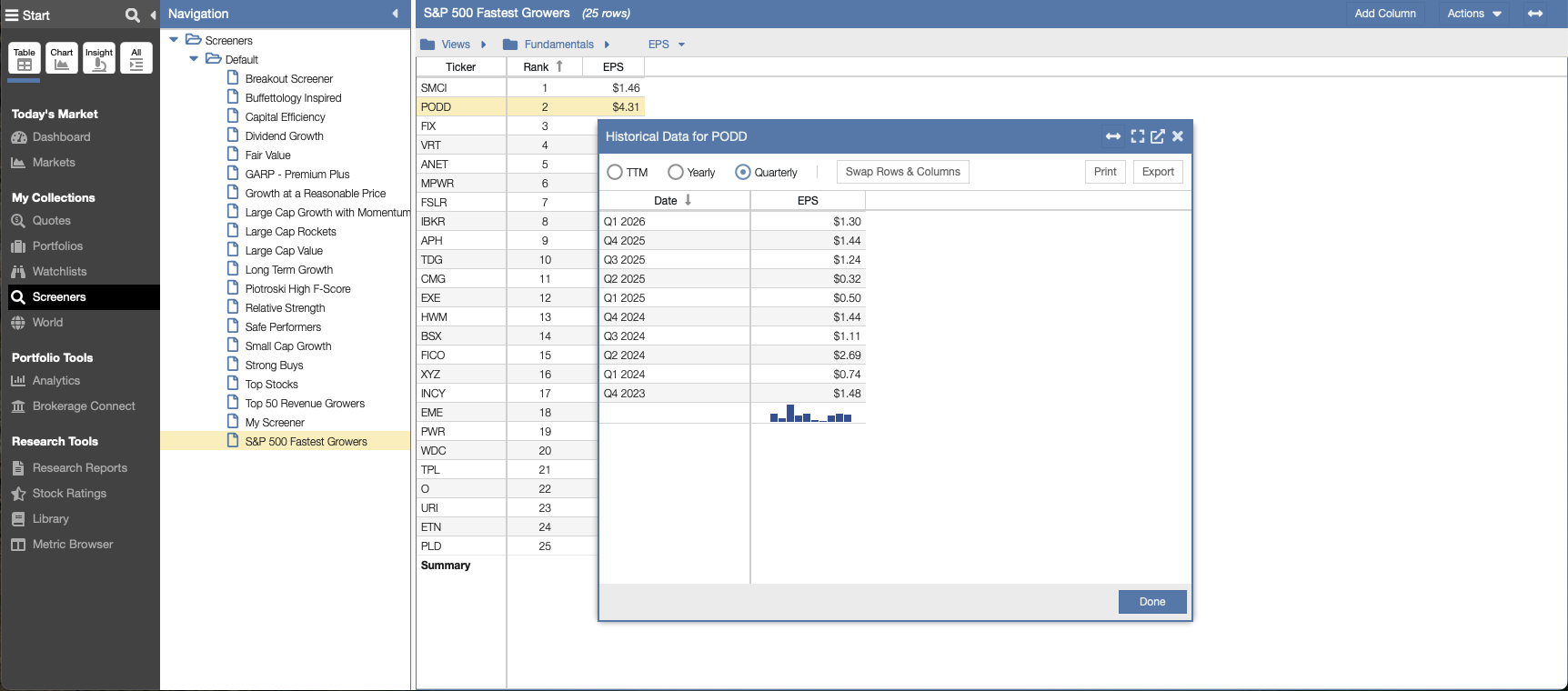Sort by Date column header
The image size is (1568, 691).
pyautogui.click(x=674, y=200)
